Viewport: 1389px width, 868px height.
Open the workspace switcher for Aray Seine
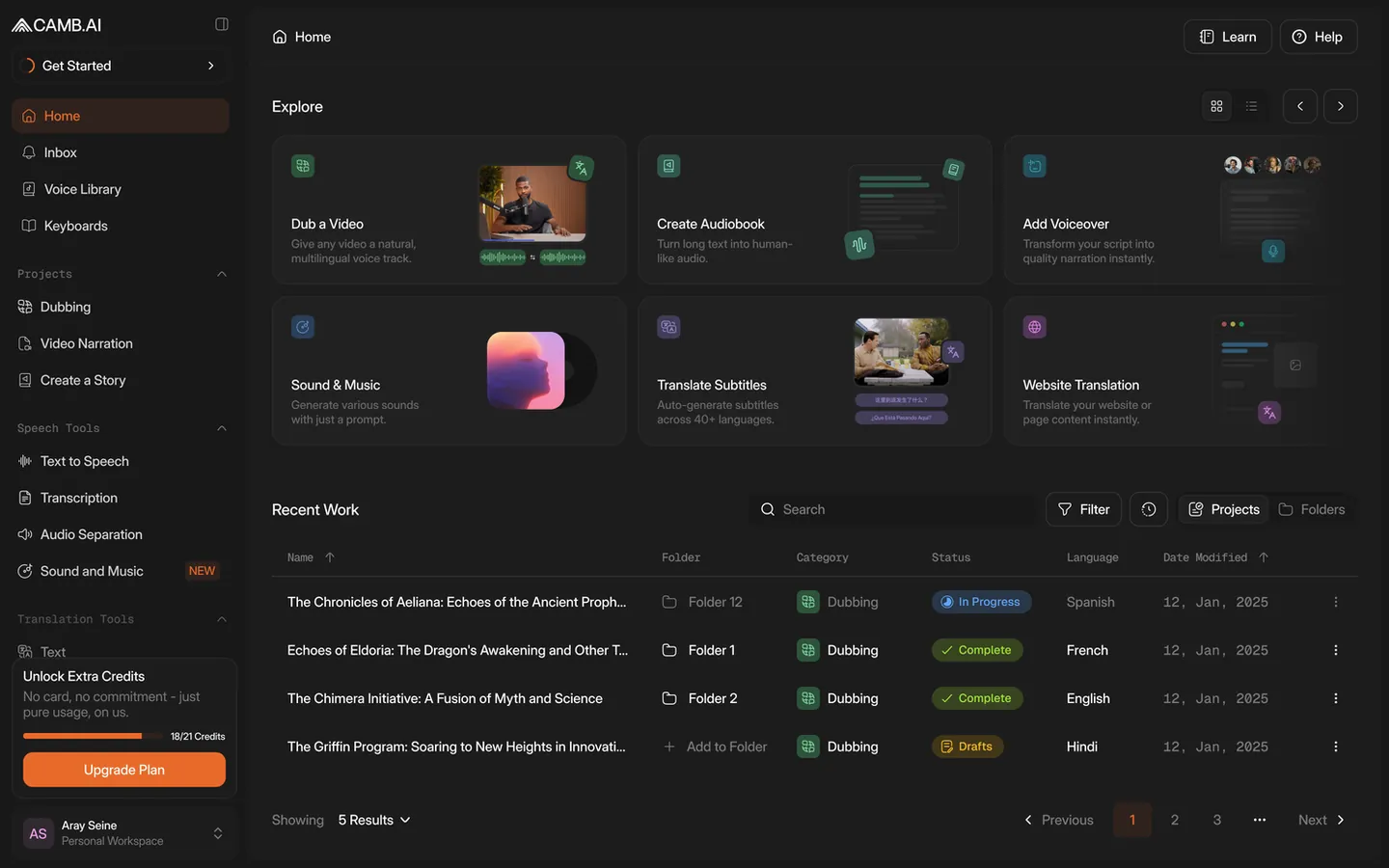pos(124,833)
